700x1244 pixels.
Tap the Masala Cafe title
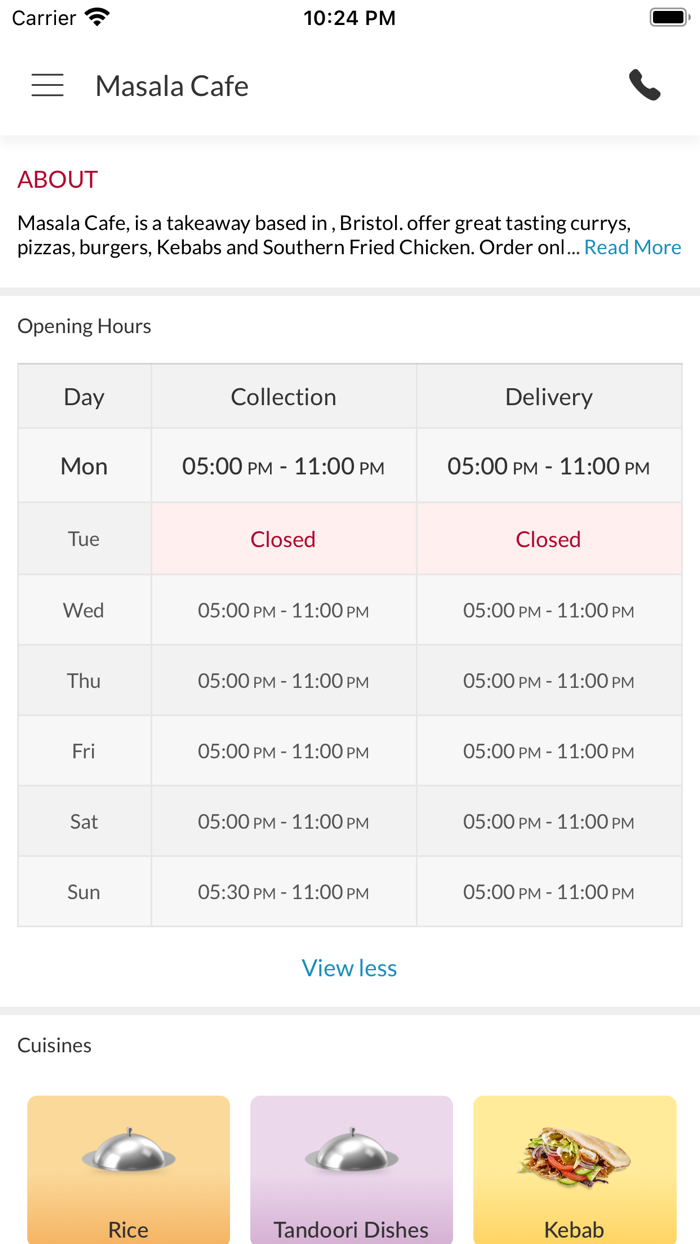(x=172, y=86)
